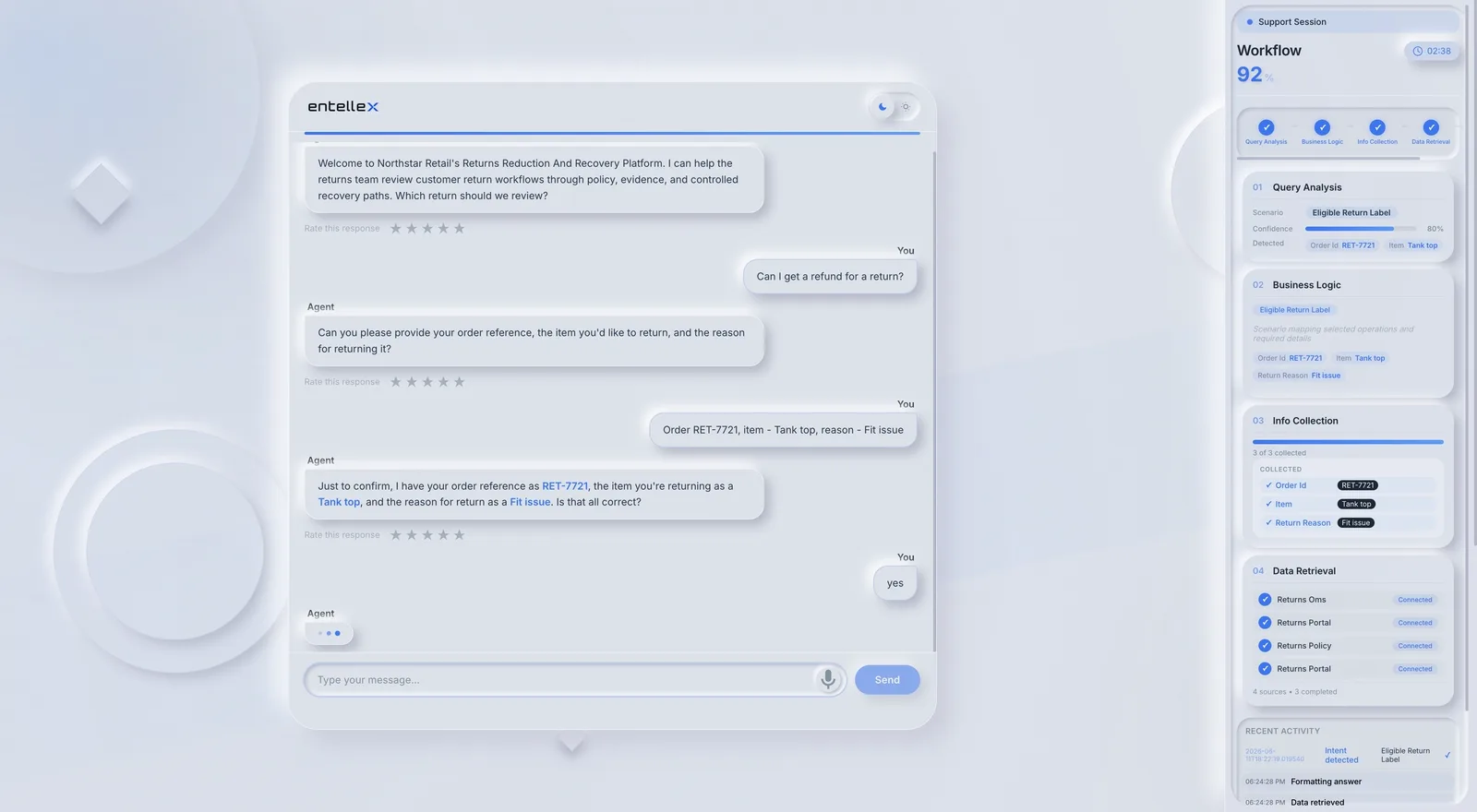Click the chat window vertical scrollbar
The image size is (1477, 812).
934,401
